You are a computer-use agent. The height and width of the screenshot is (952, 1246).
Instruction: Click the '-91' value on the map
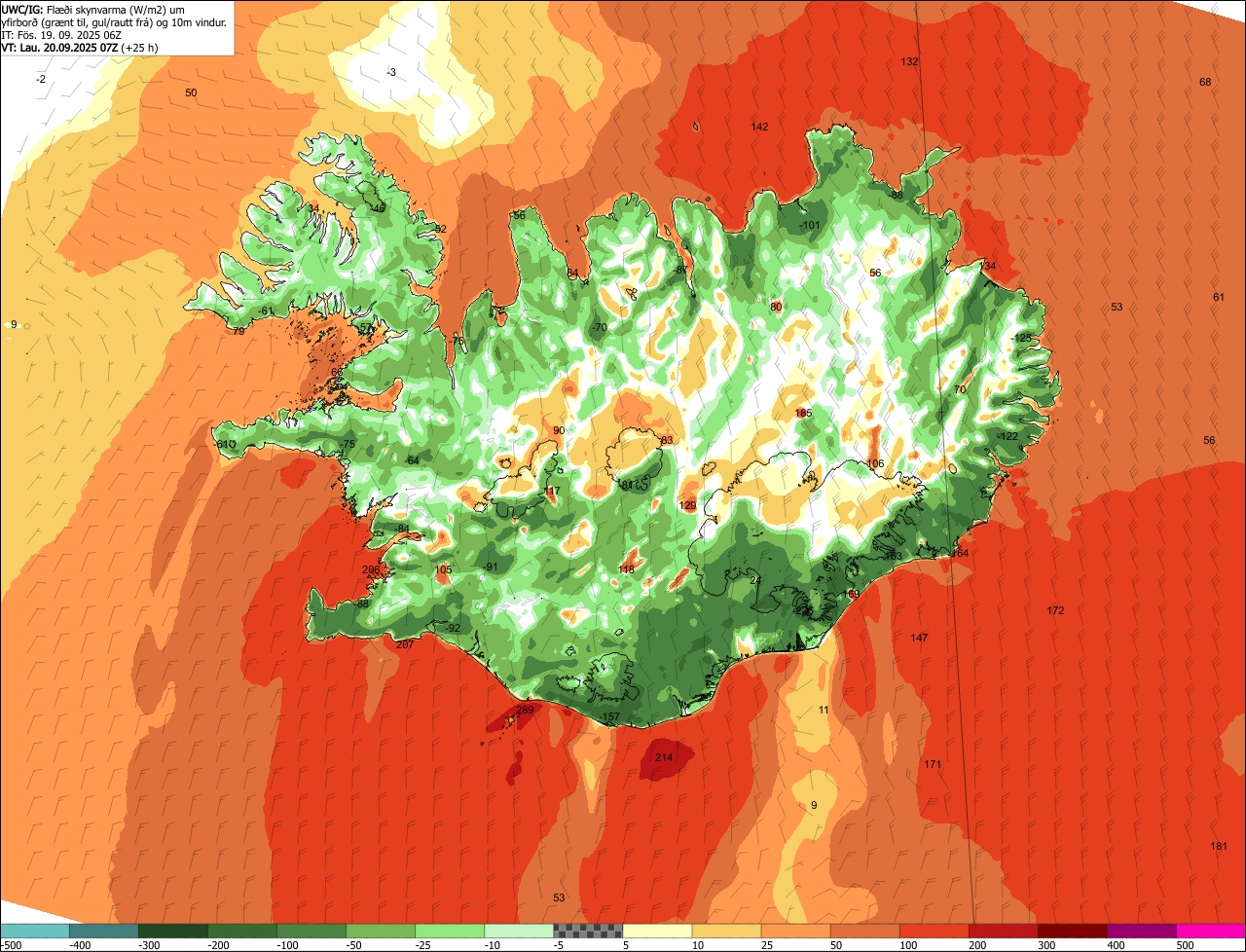tap(491, 567)
